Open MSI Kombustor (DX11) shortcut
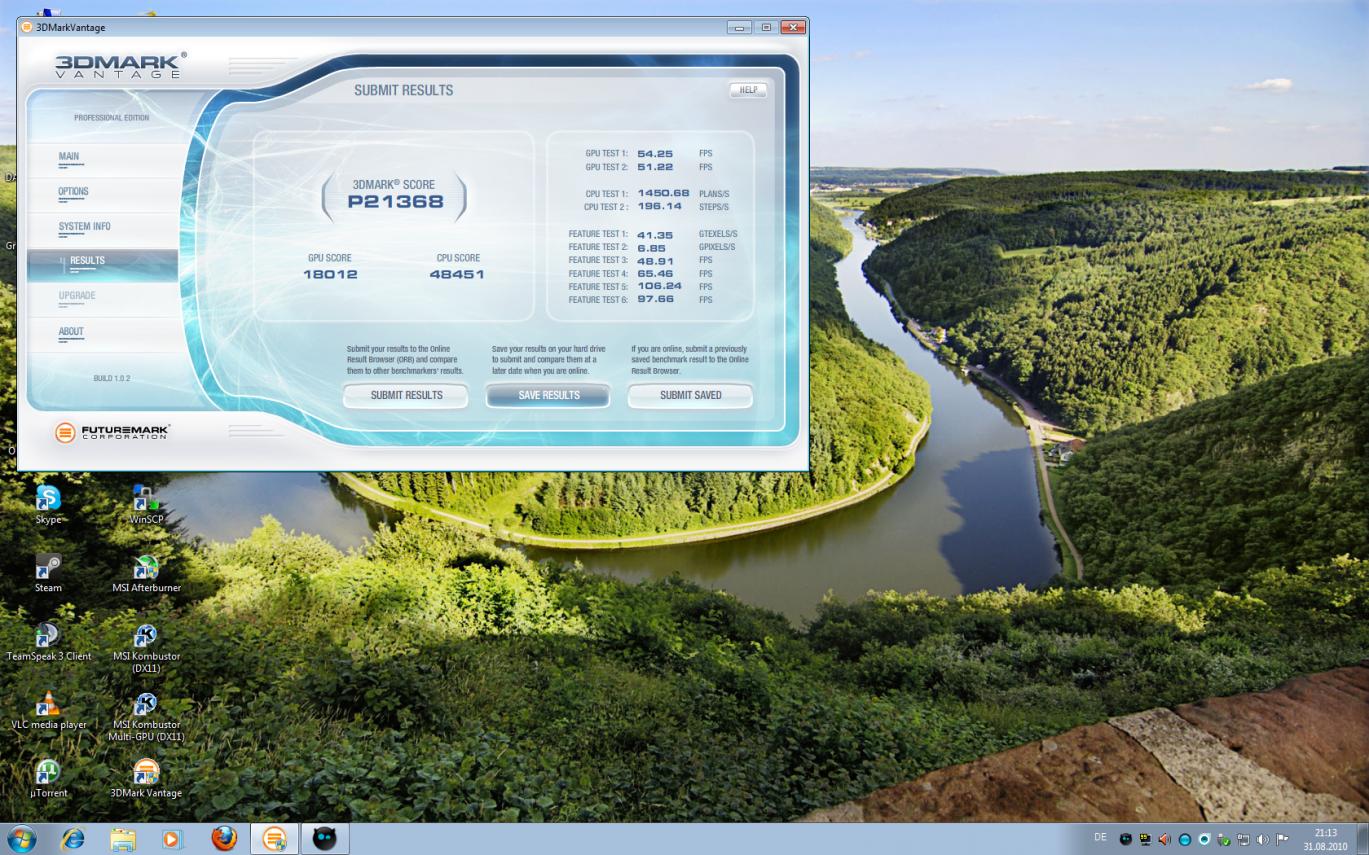Image resolution: width=1369 pixels, height=855 pixels. [x=146, y=646]
